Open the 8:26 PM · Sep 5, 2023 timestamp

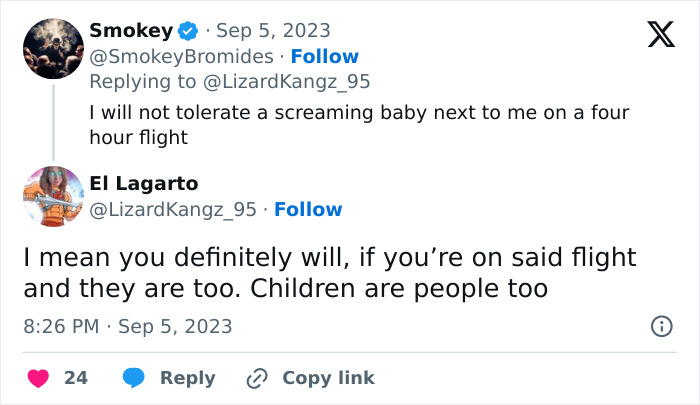[x=128, y=326]
